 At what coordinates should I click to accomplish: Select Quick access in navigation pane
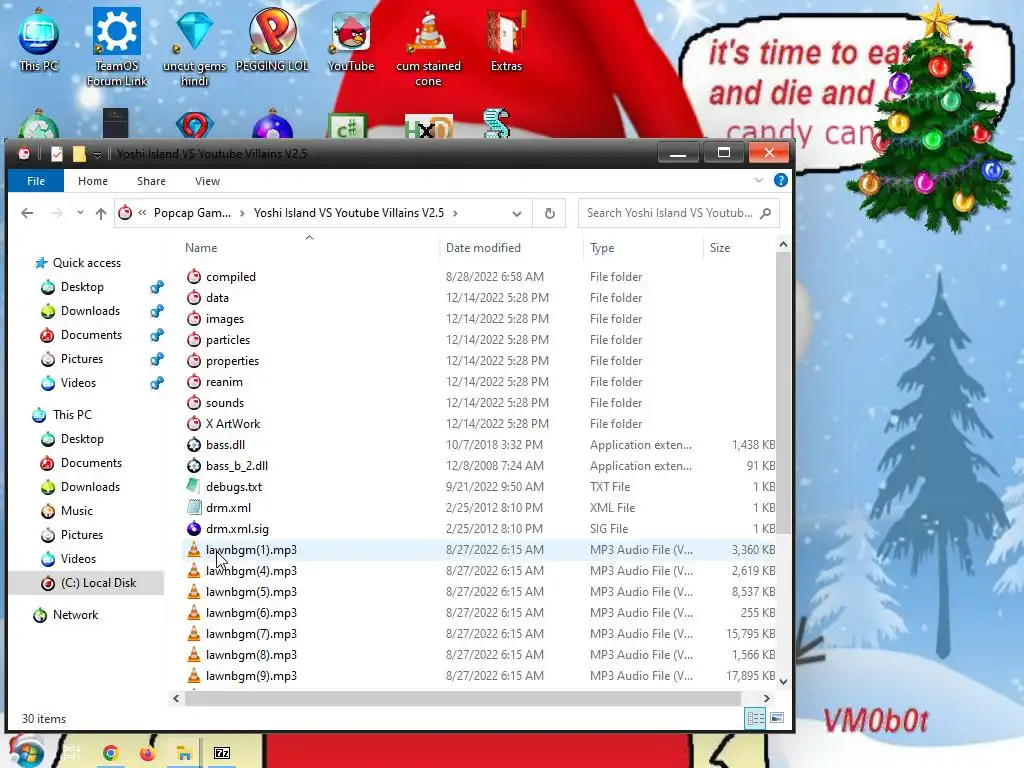[x=86, y=263]
